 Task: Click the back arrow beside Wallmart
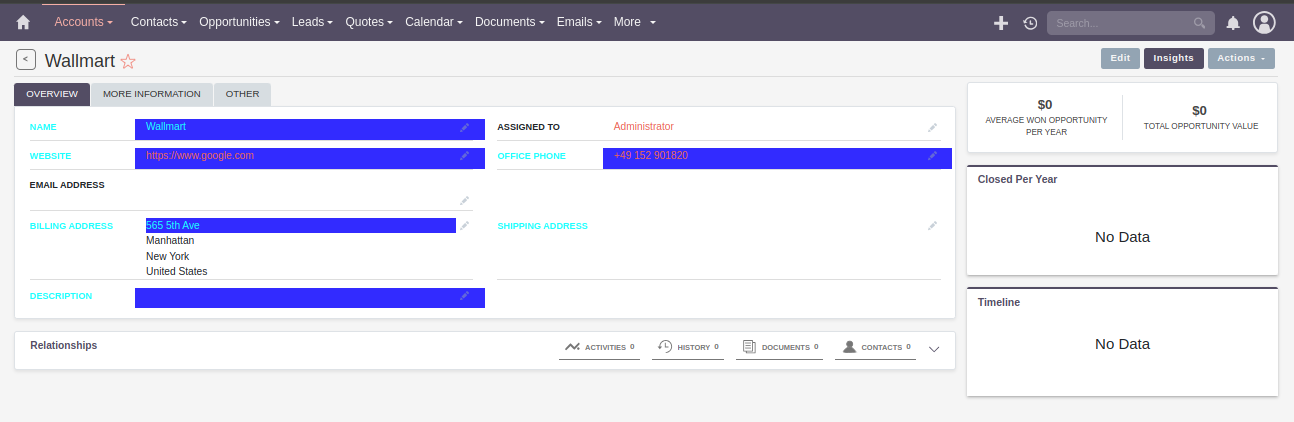tap(26, 60)
